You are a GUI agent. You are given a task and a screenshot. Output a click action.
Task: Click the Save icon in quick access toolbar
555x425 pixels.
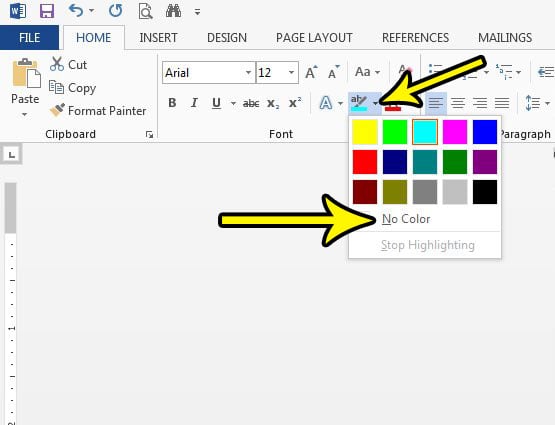pos(47,11)
